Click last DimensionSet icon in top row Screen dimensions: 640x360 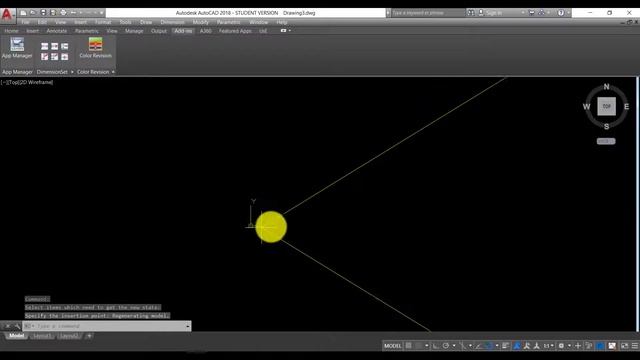pos(64,46)
